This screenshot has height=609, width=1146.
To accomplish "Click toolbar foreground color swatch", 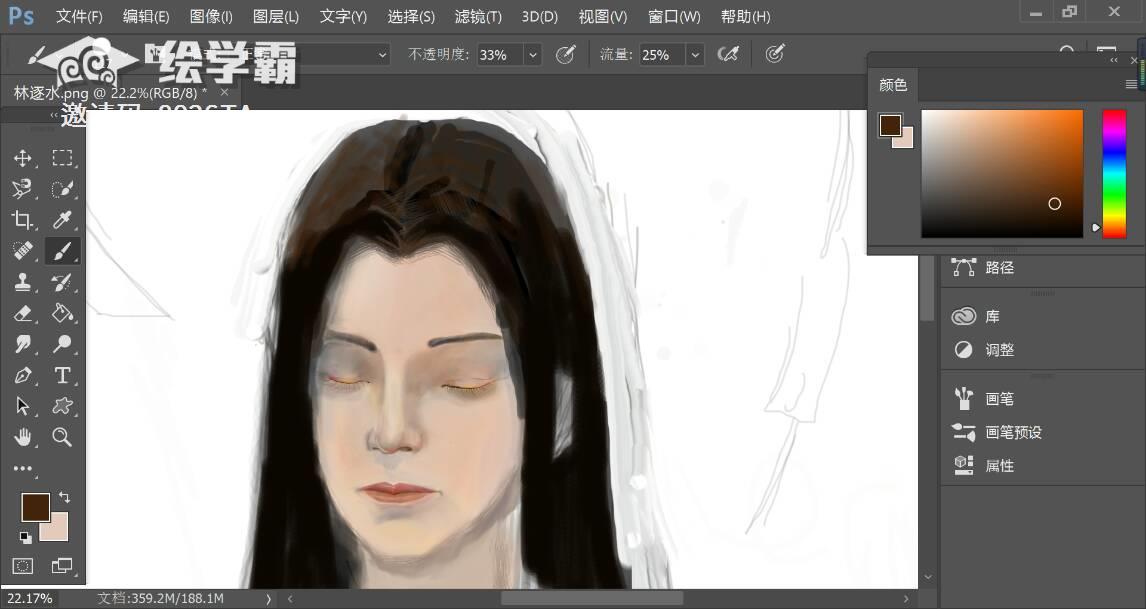I will click(34, 506).
